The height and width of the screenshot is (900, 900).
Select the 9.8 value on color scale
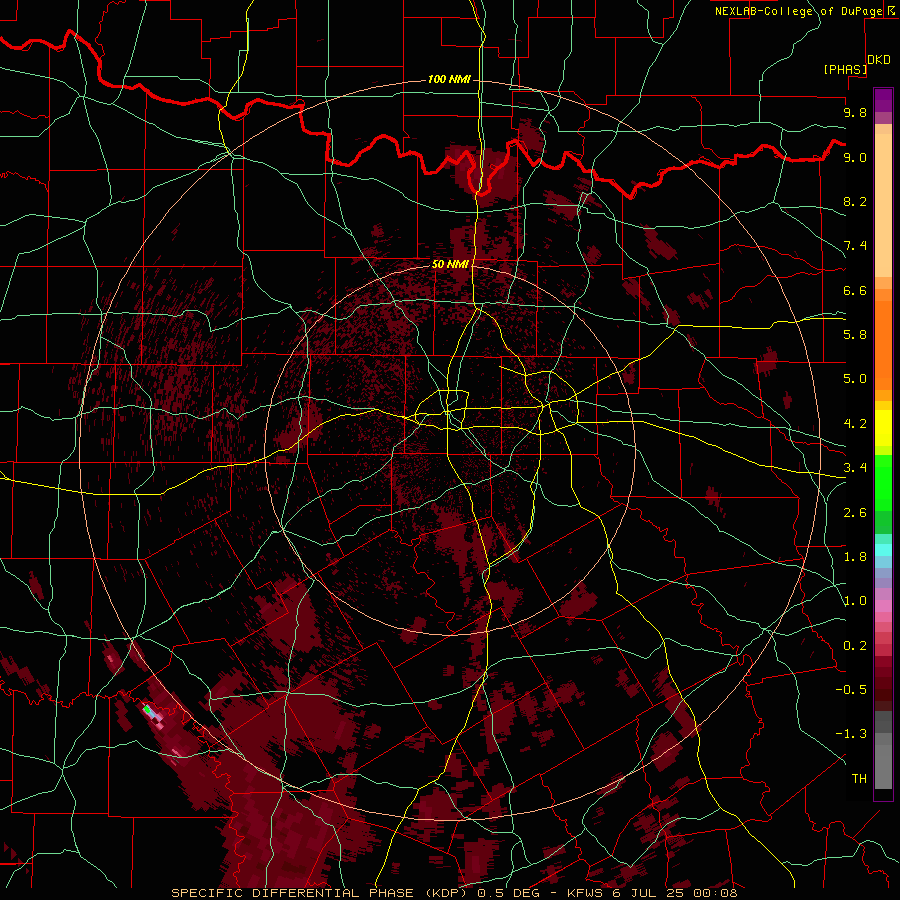point(855,112)
